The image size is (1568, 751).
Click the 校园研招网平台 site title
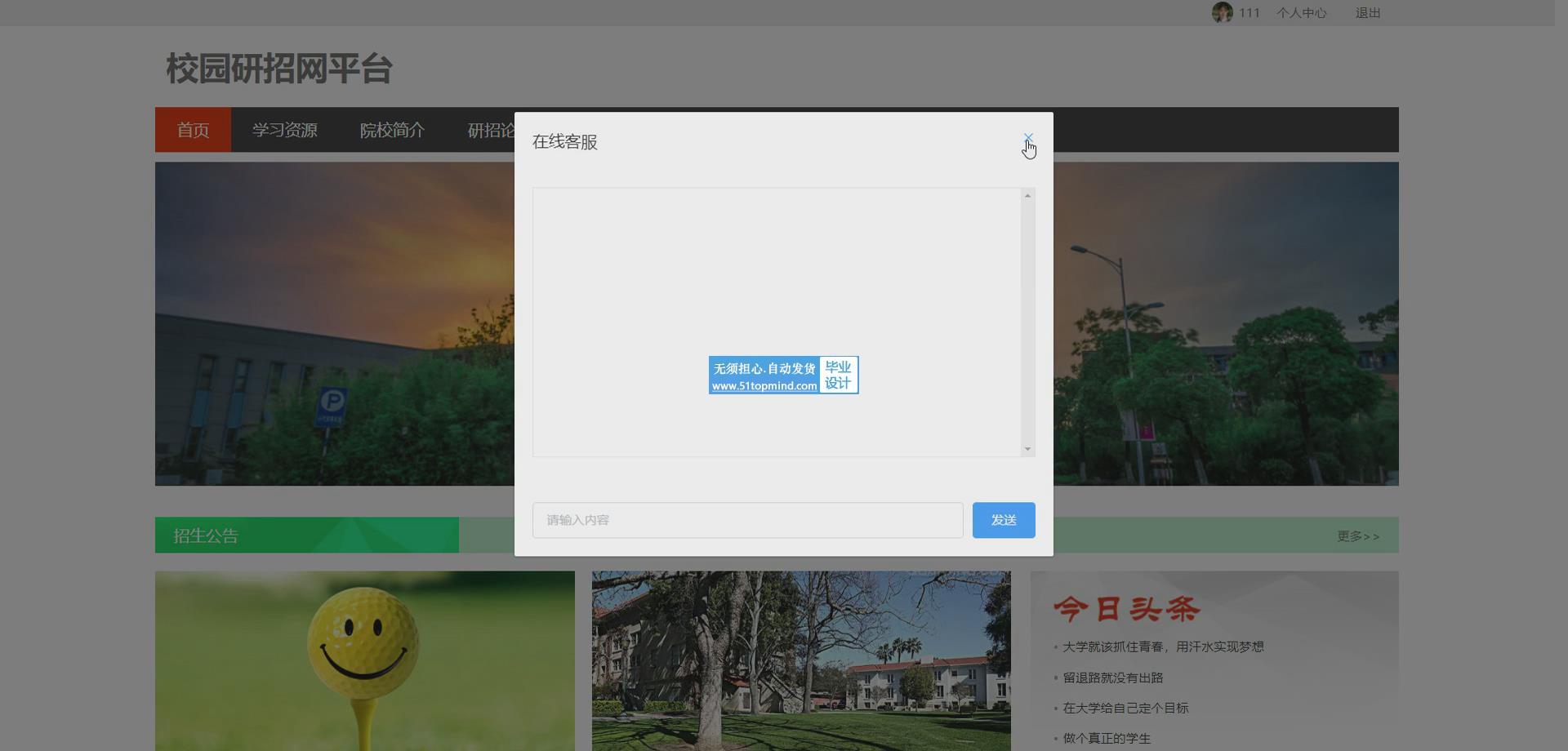click(279, 69)
